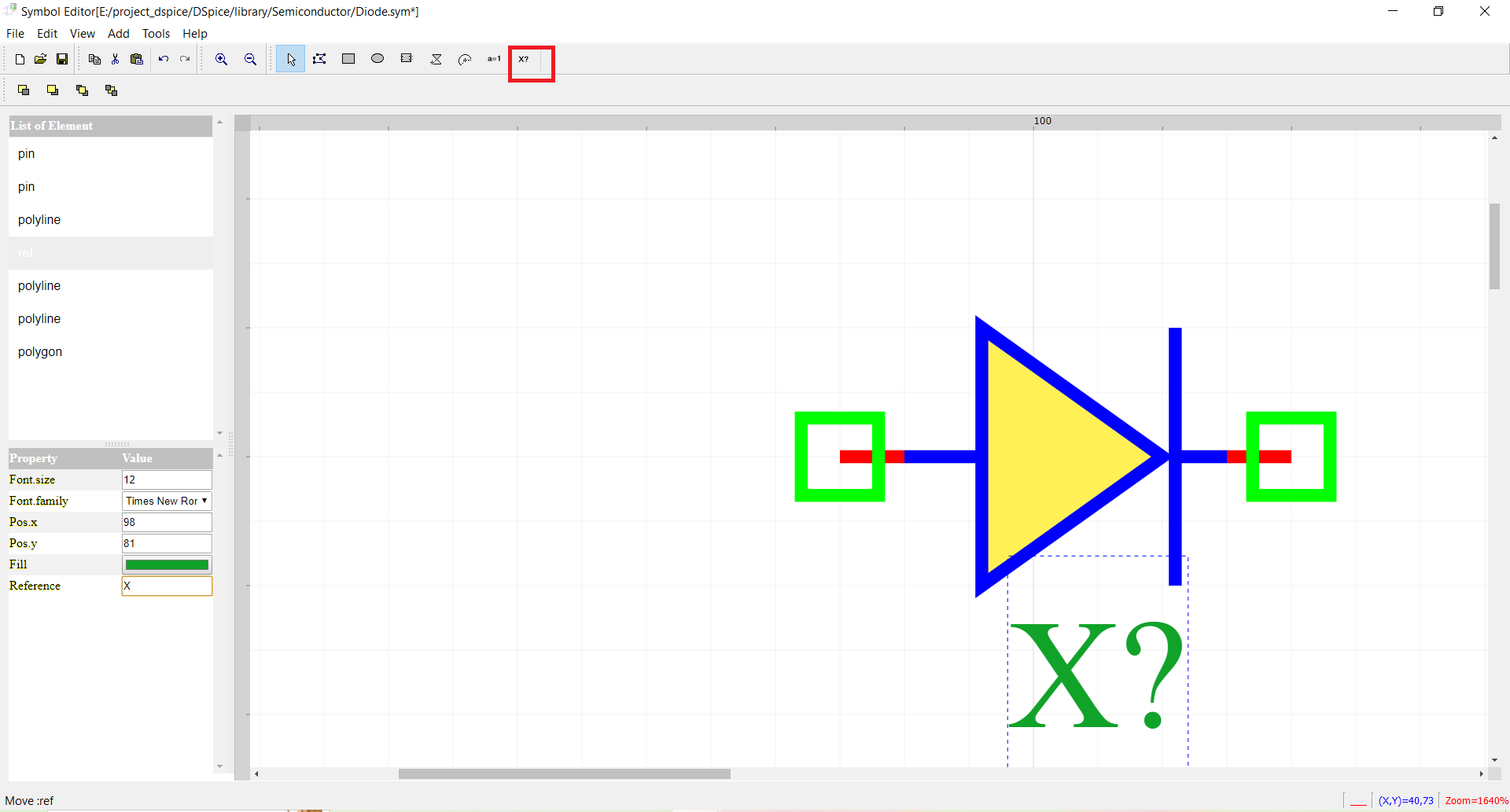Screen dimensions: 1510x812
Task: Click the Paste icon
Action: 137,59
